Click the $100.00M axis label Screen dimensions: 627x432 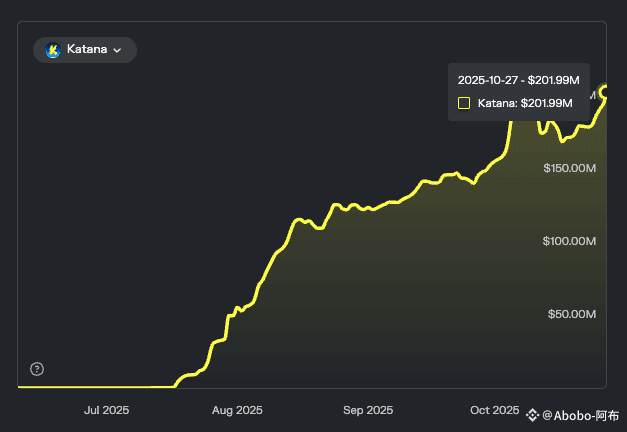[569, 241]
